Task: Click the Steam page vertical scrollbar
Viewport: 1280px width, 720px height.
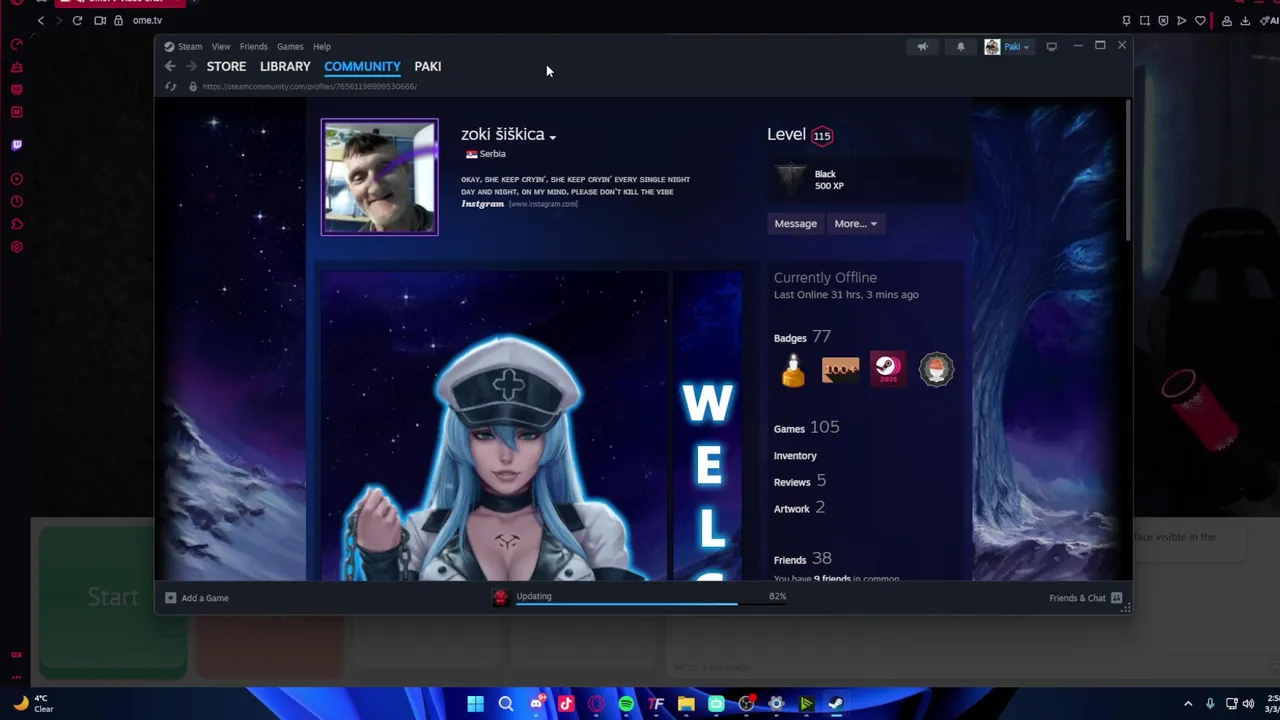Action: [x=1127, y=170]
